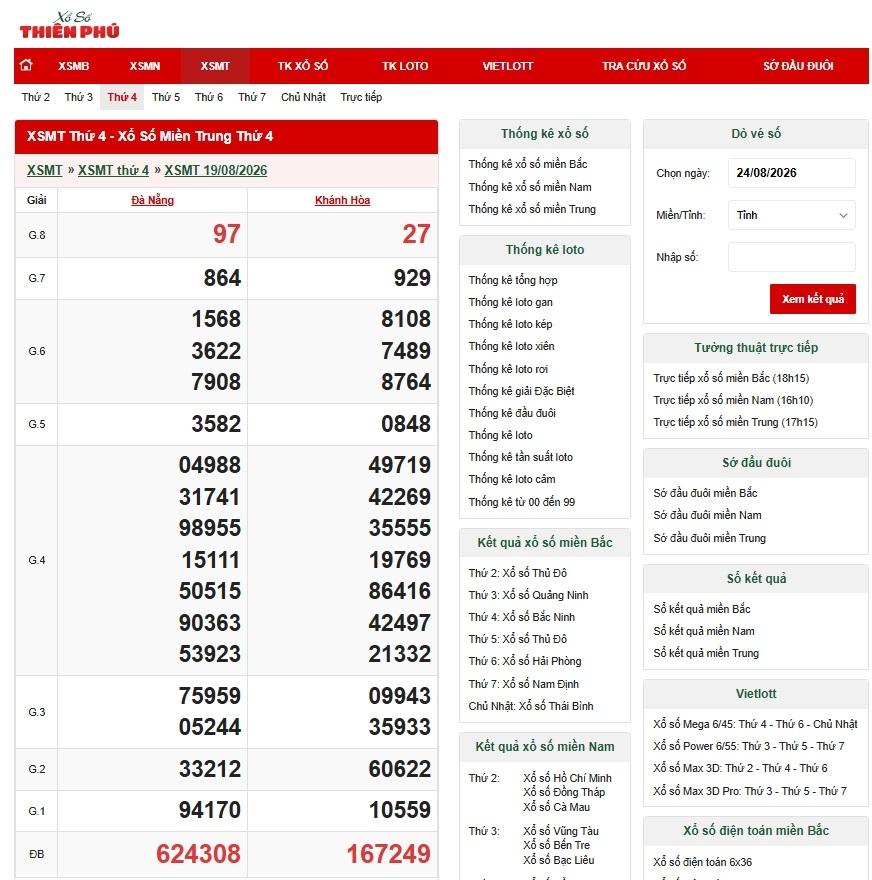Switch to the Thứ 6 tab
The width and height of the screenshot is (872, 880).
[x=209, y=97]
